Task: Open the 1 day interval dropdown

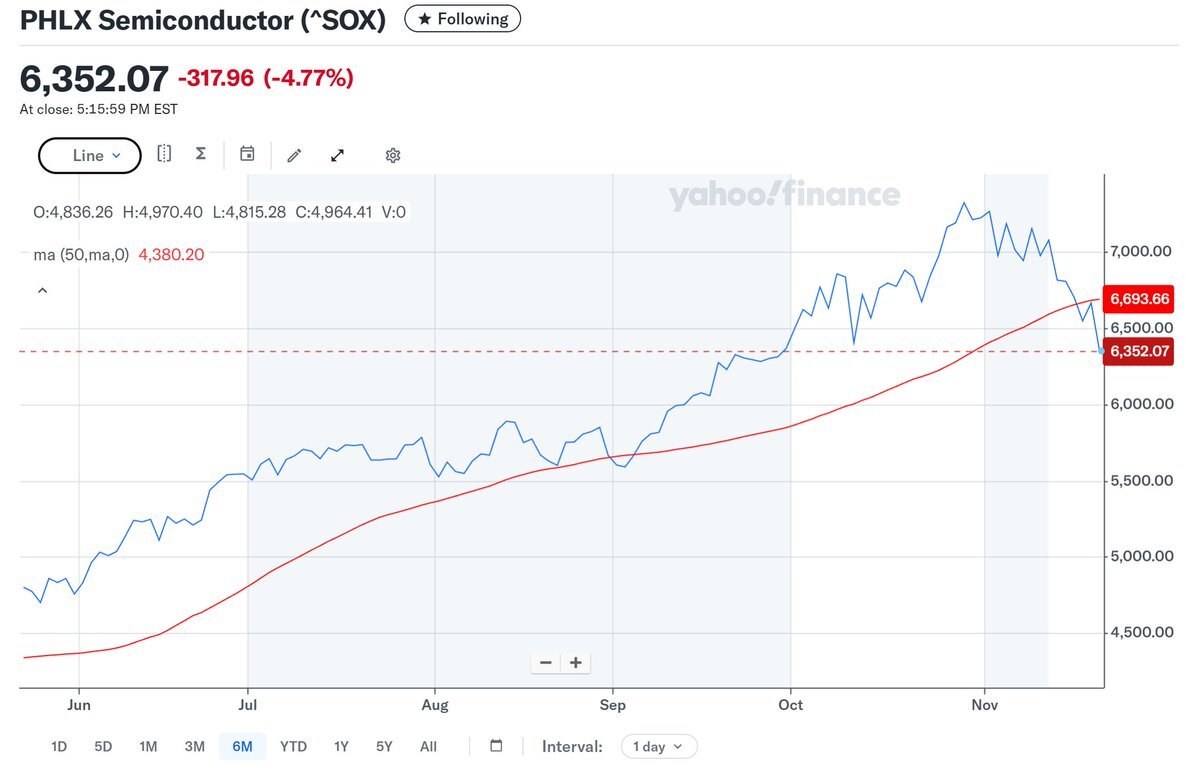Action: pos(658,746)
